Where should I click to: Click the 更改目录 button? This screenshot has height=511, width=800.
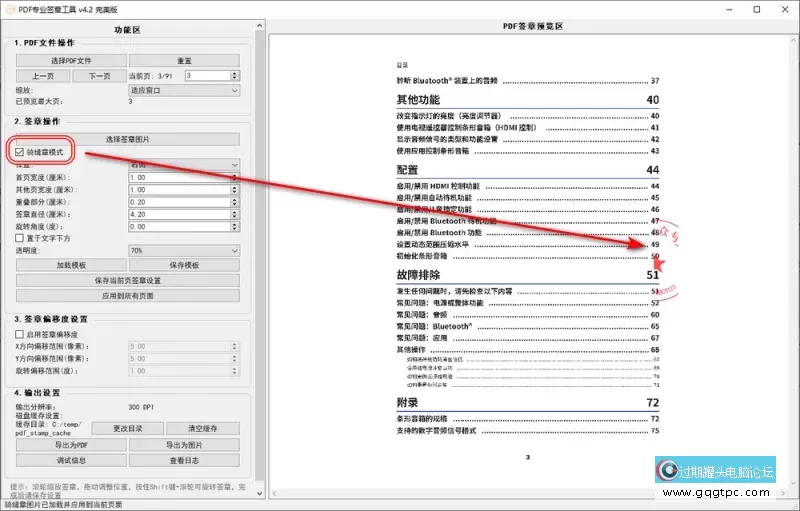click(128, 428)
